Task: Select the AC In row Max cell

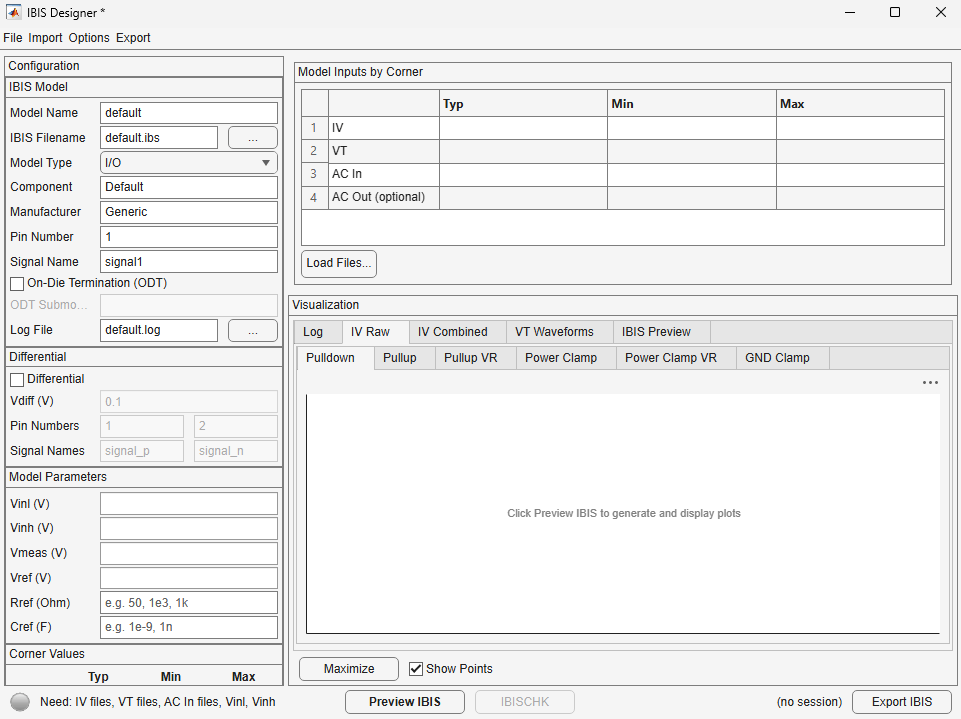Action: [x=860, y=175]
